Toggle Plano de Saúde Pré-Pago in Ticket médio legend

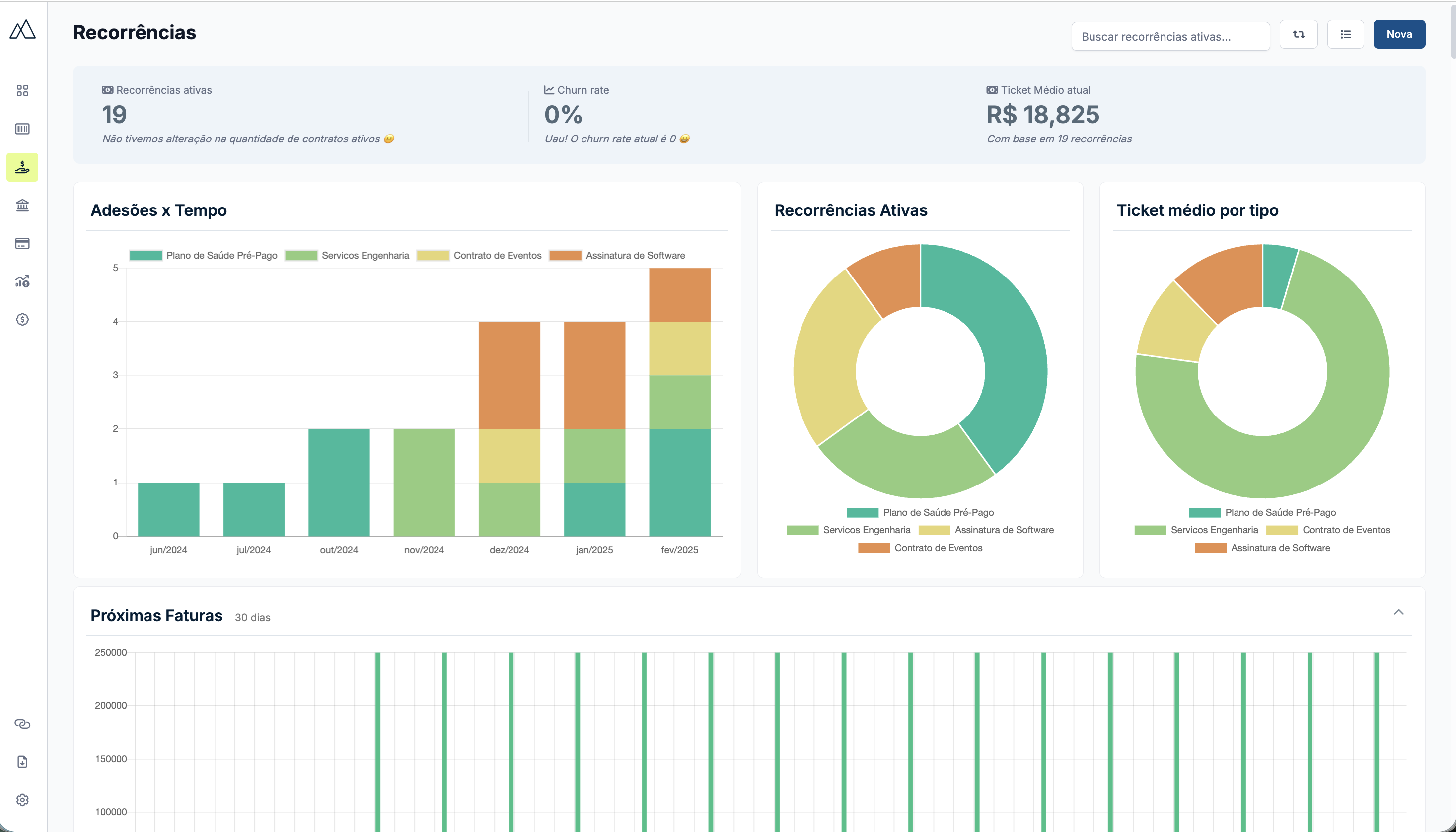pos(1262,513)
